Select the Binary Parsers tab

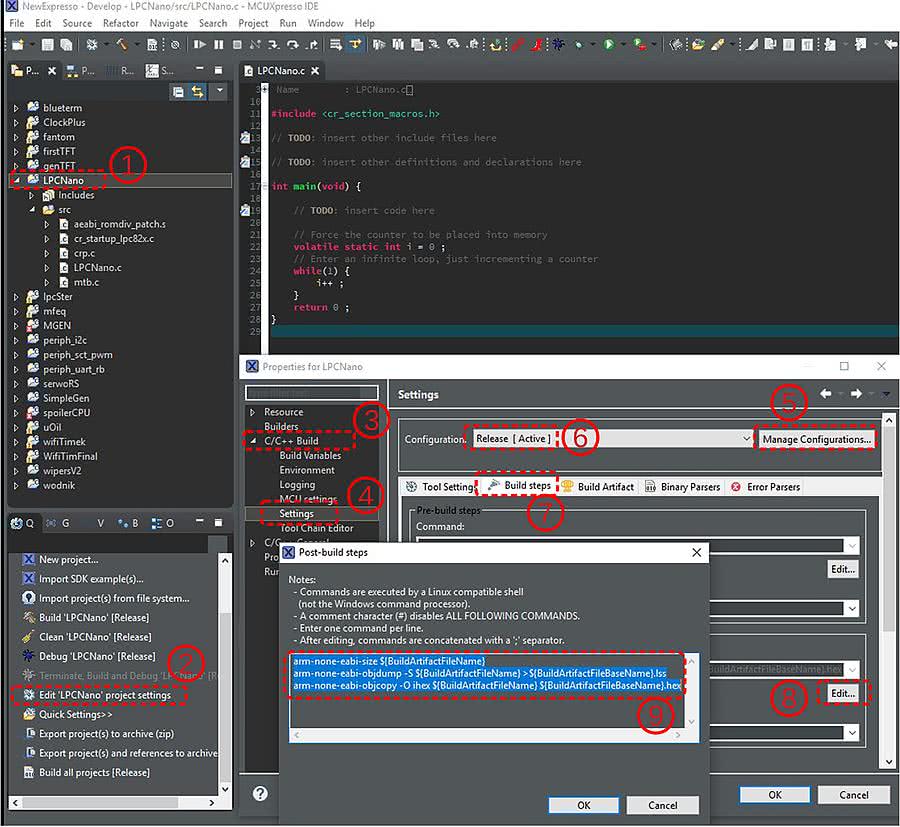[x=690, y=487]
